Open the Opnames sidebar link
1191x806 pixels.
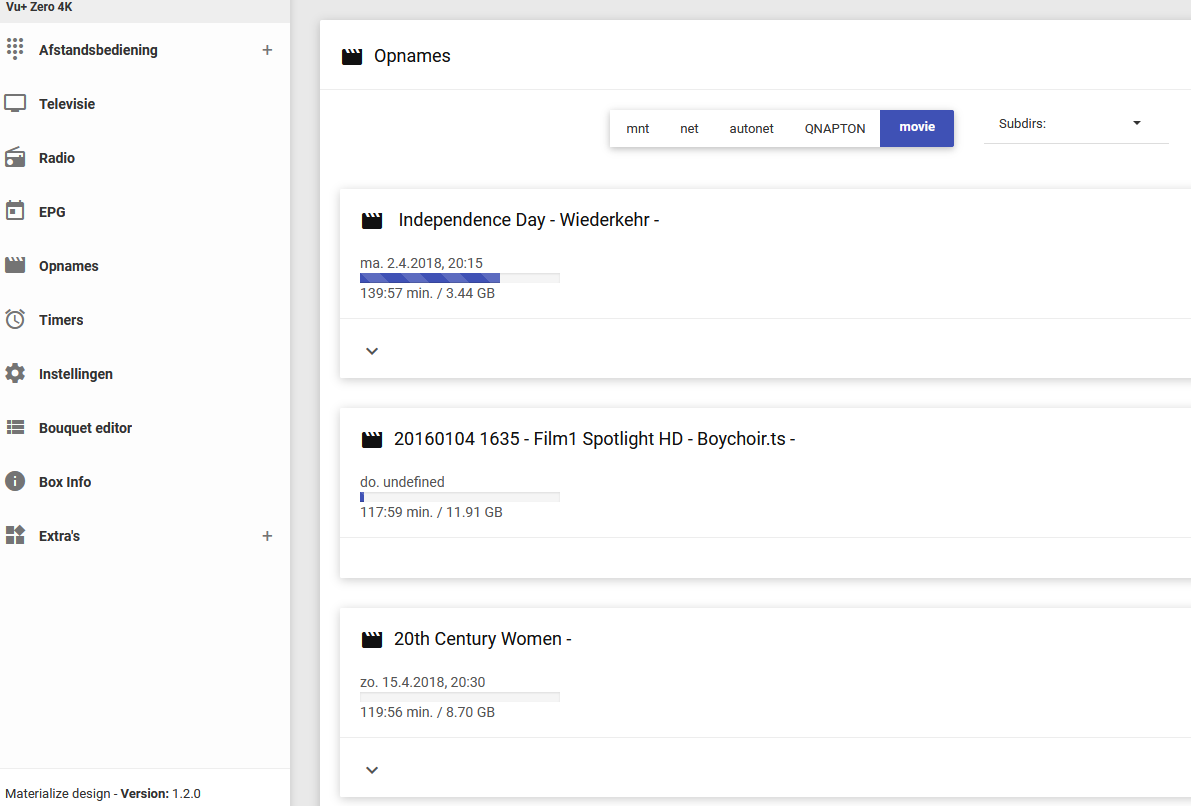coord(68,266)
